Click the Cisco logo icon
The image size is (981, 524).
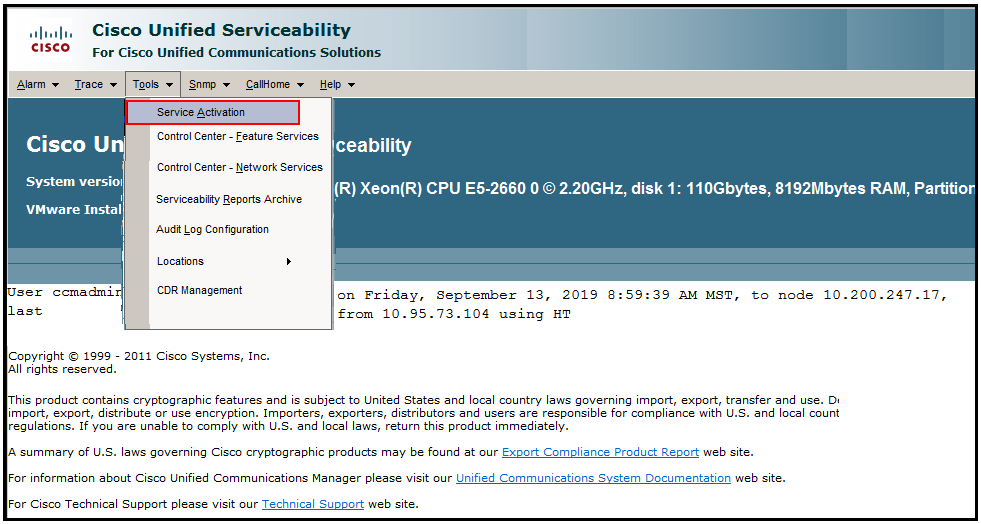tap(50, 40)
